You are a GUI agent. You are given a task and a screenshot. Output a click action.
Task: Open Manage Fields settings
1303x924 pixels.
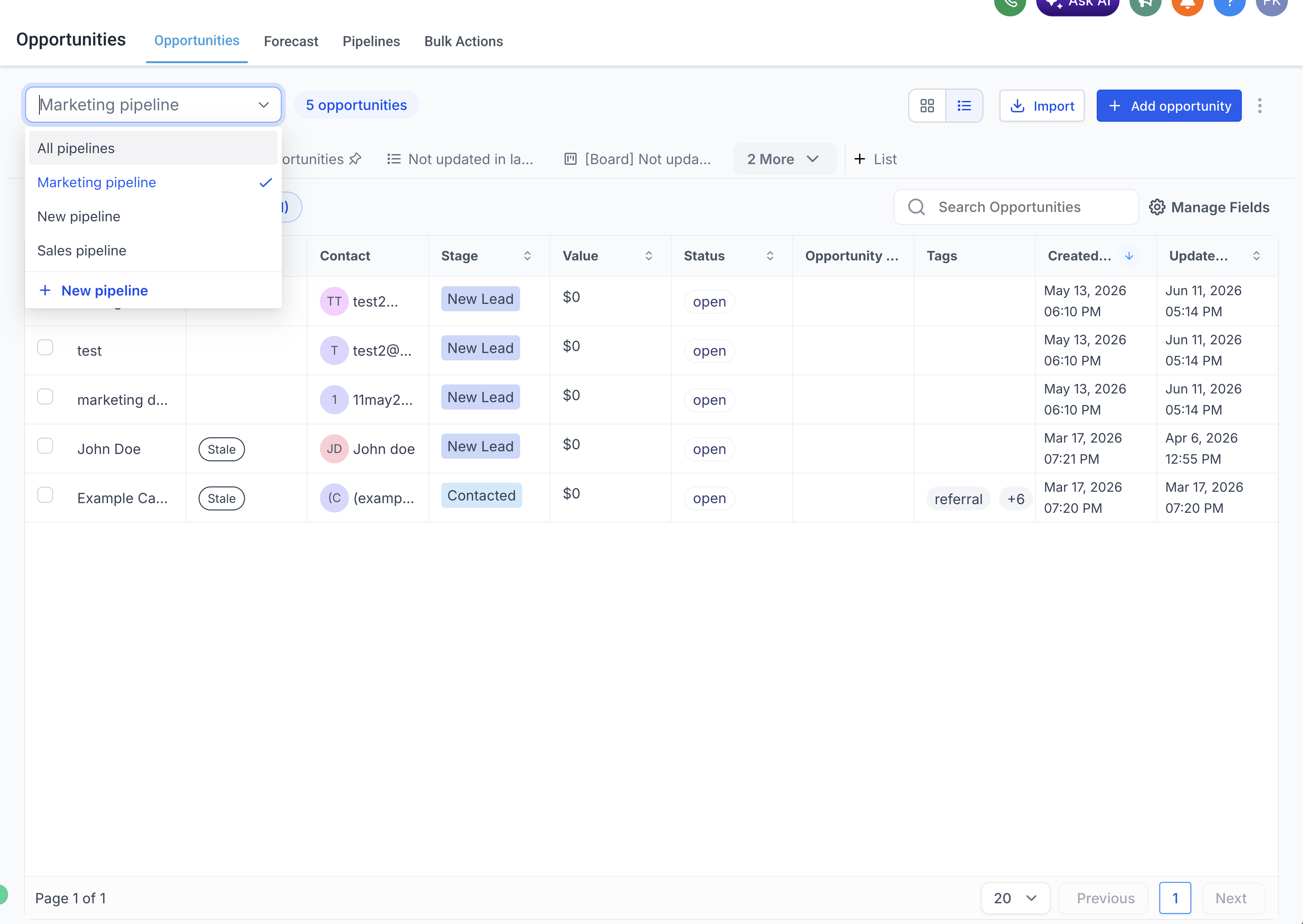pos(1209,207)
